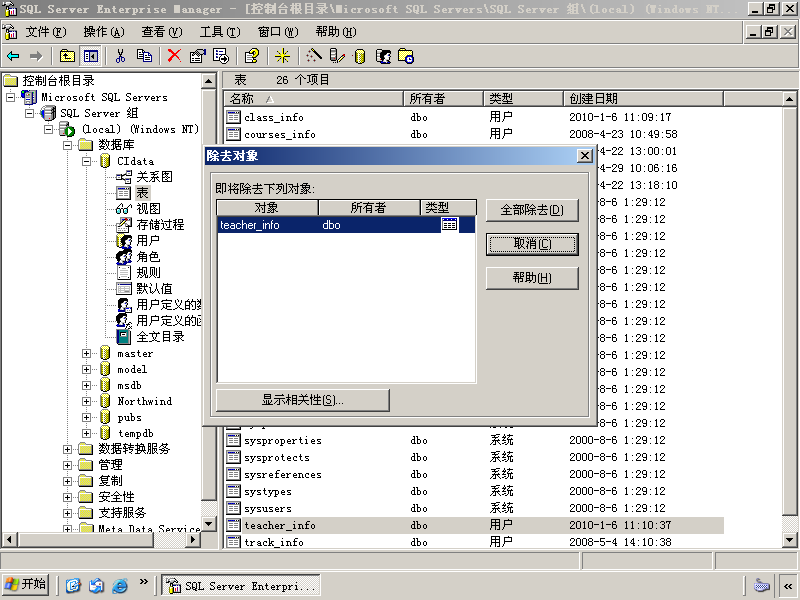
Task: Click the SQL Server Enterprise taskbar button
Action: 241,585
